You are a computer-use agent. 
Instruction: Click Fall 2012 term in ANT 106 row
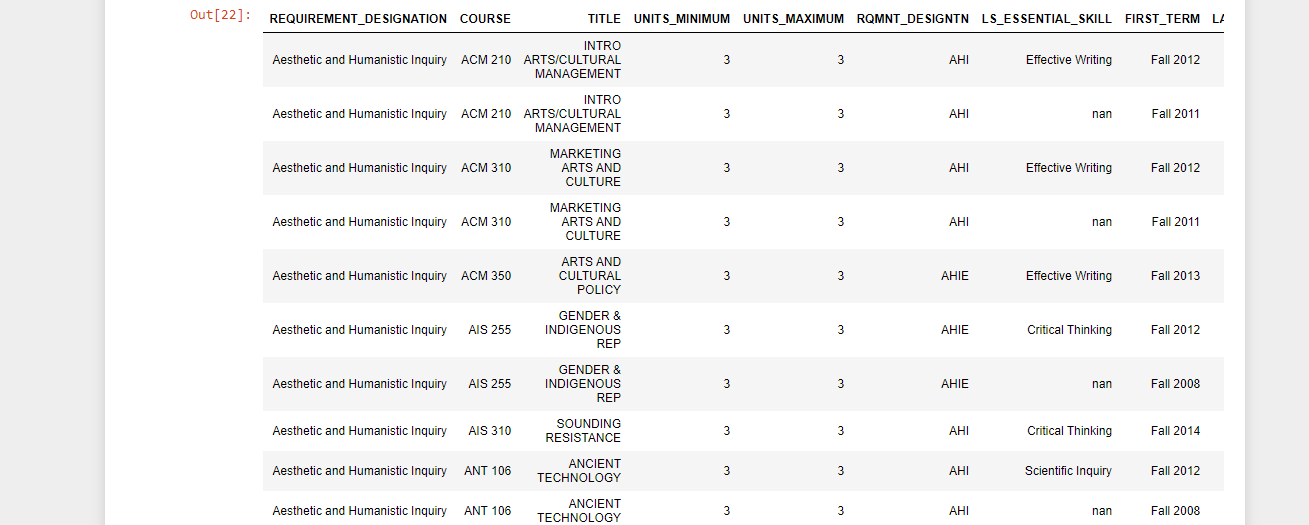point(1175,471)
